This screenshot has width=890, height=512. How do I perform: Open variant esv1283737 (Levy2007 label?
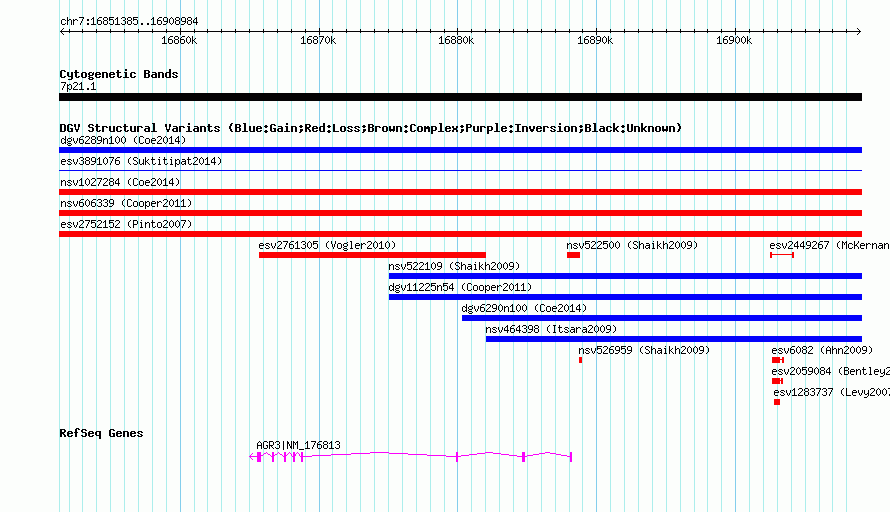click(x=832, y=392)
